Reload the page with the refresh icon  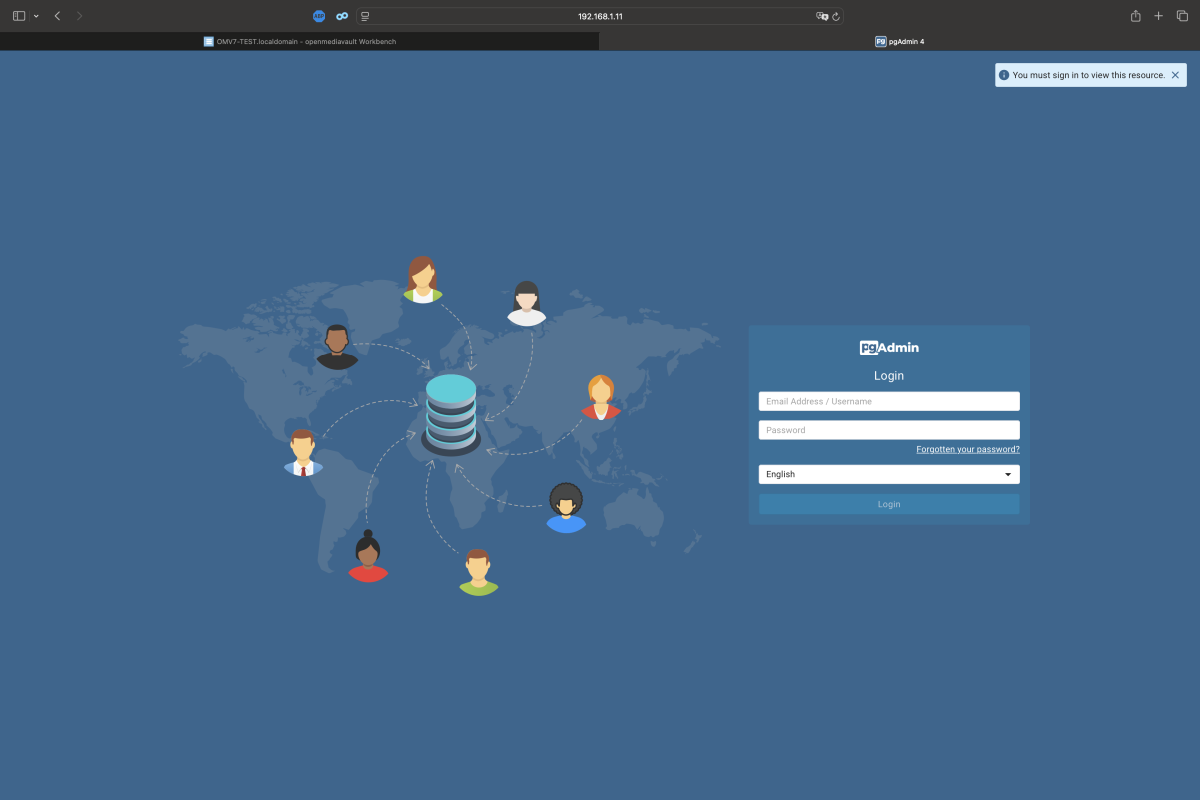[836, 16]
